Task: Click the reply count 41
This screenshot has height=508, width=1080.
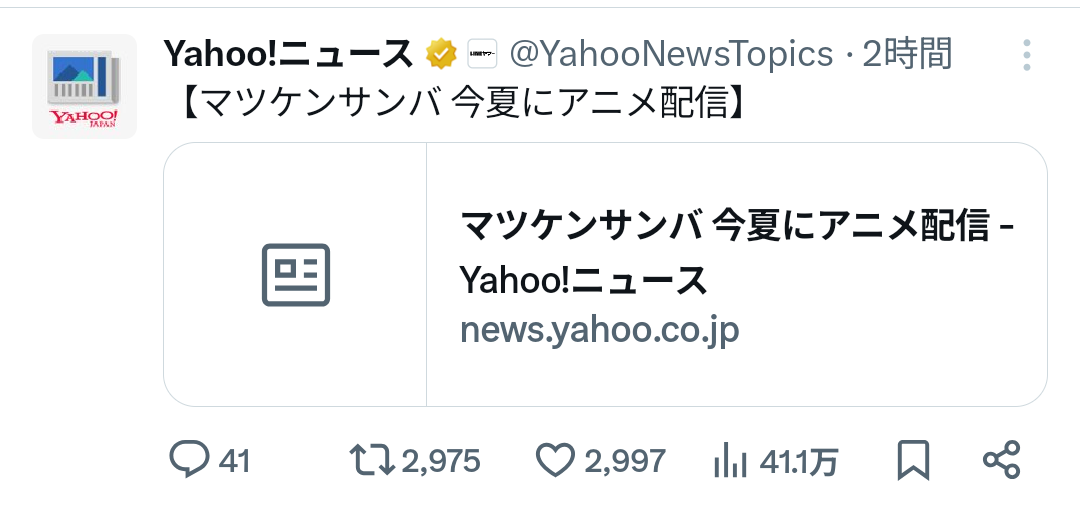Action: pyautogui.click(x=234, y=461)
